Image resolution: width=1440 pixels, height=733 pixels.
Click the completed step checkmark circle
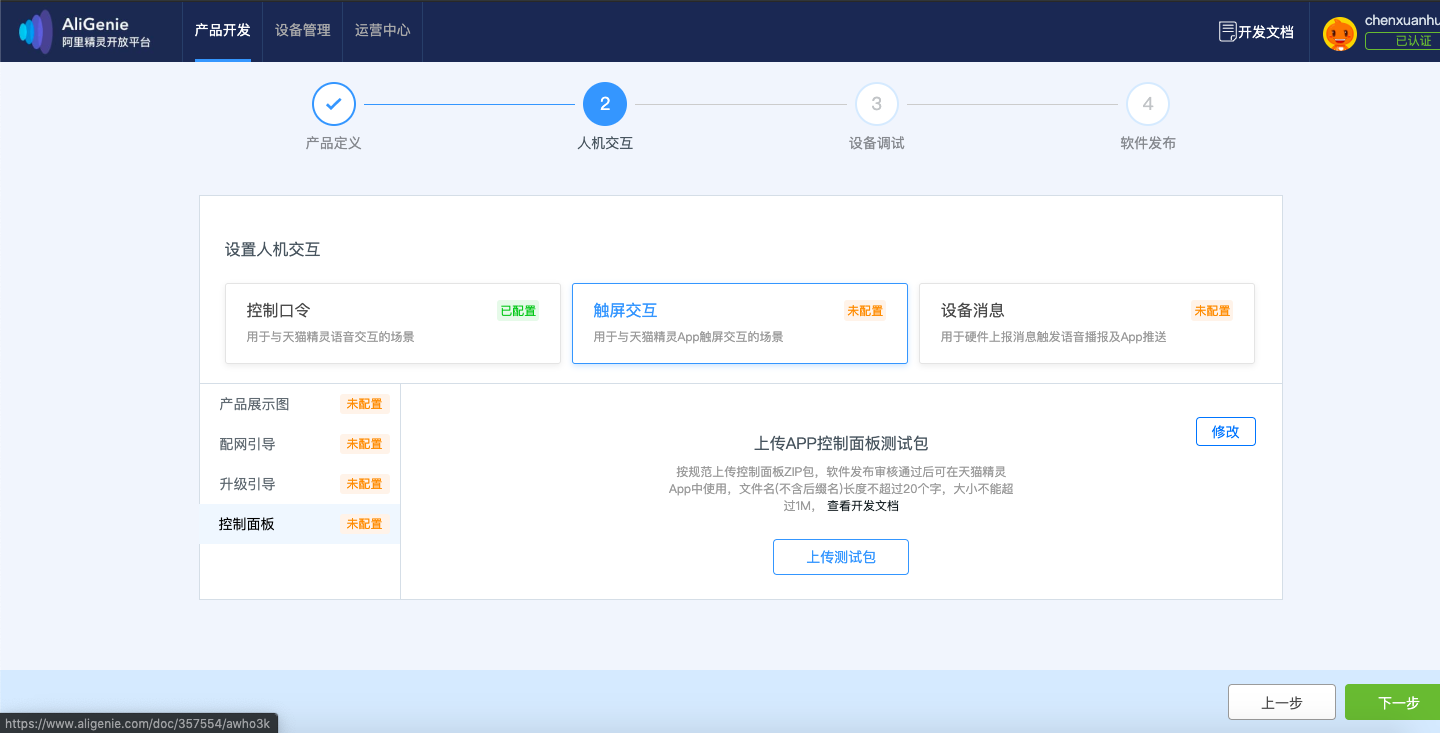[334, 104]
